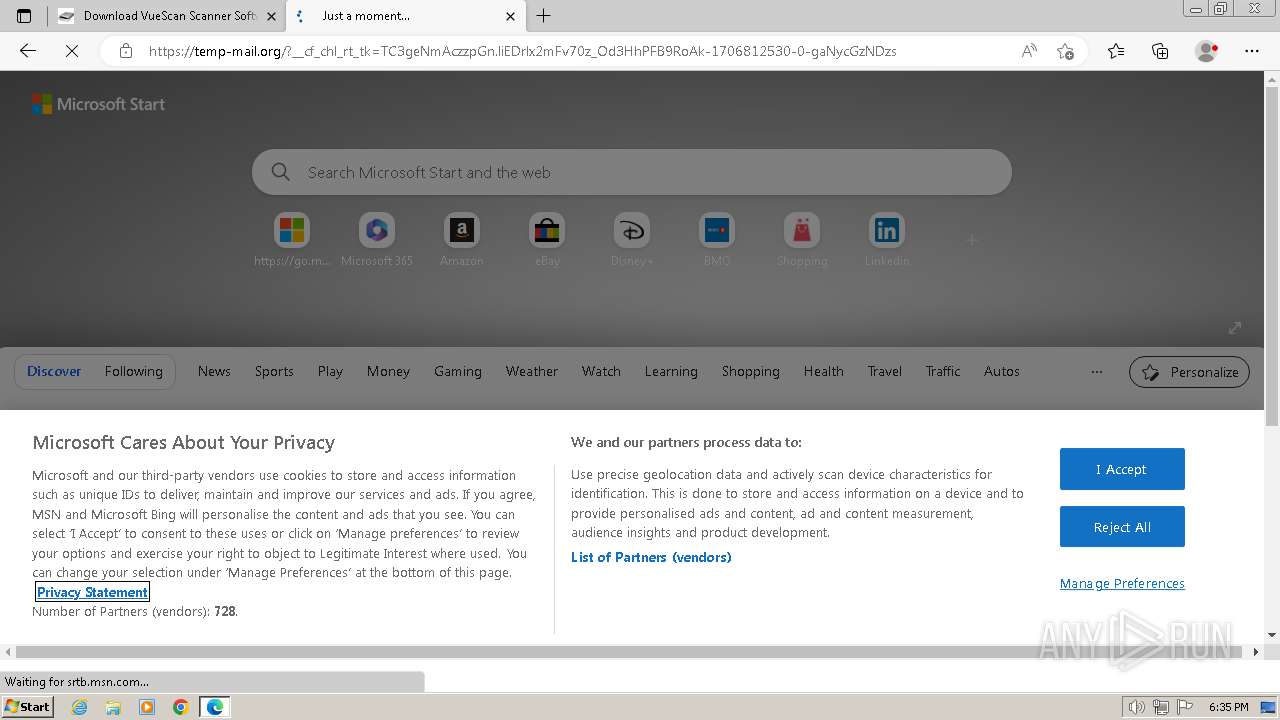Open the volume tray icon
Viewport: 1280px width, 720px height.
(x=1137, y=707)
